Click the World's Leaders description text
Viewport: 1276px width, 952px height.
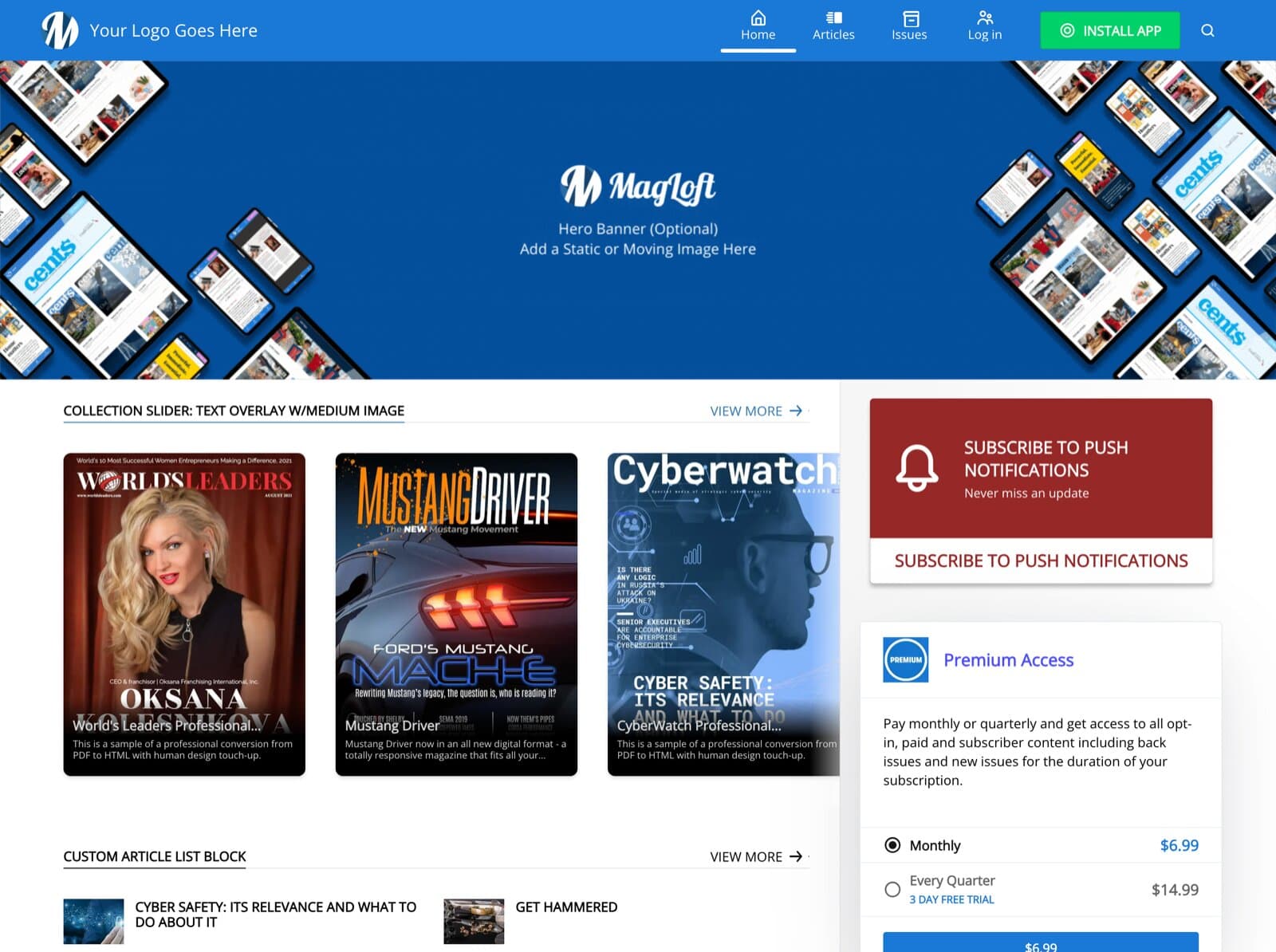(183, 749)
